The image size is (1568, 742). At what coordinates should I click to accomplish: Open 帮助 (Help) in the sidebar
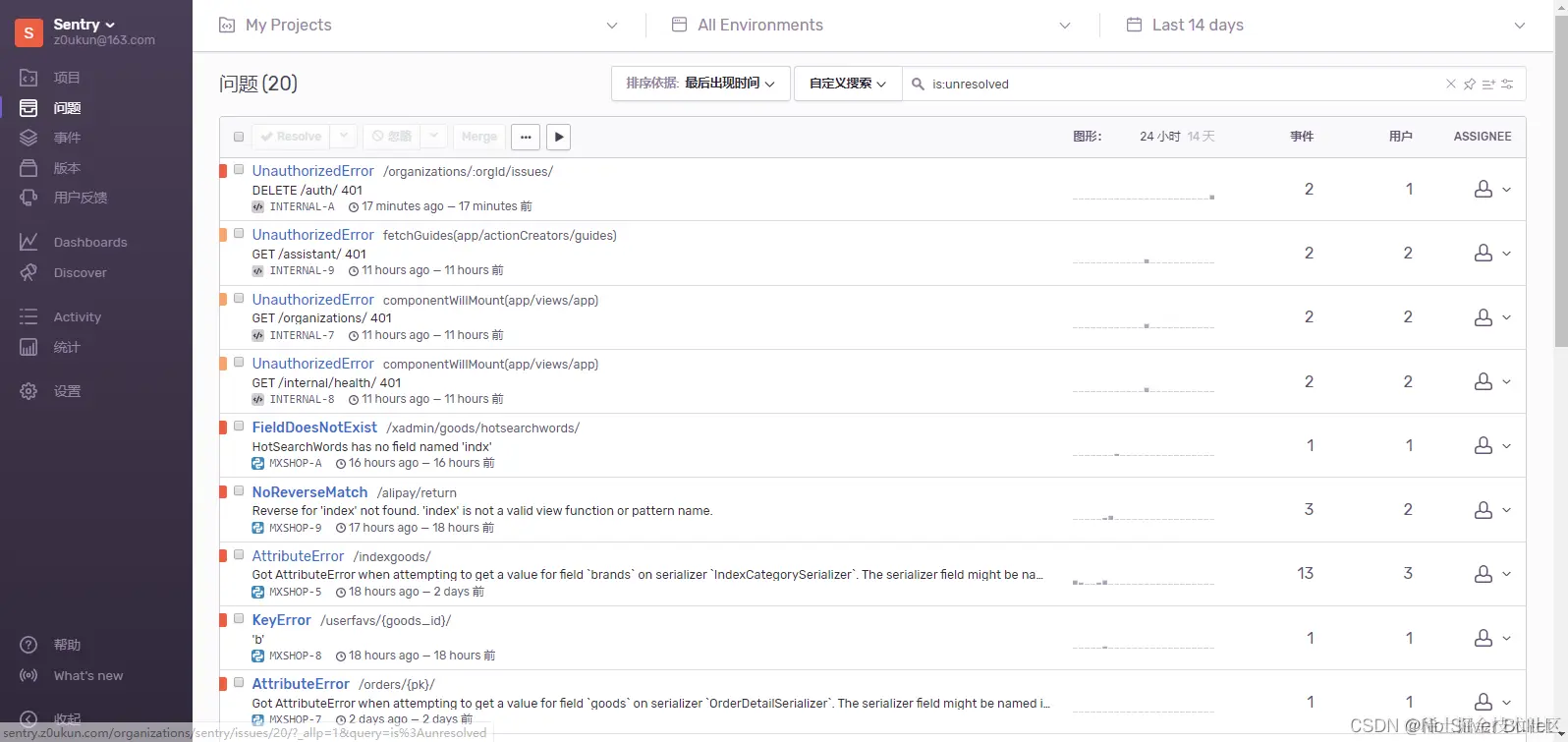point(67,645)
